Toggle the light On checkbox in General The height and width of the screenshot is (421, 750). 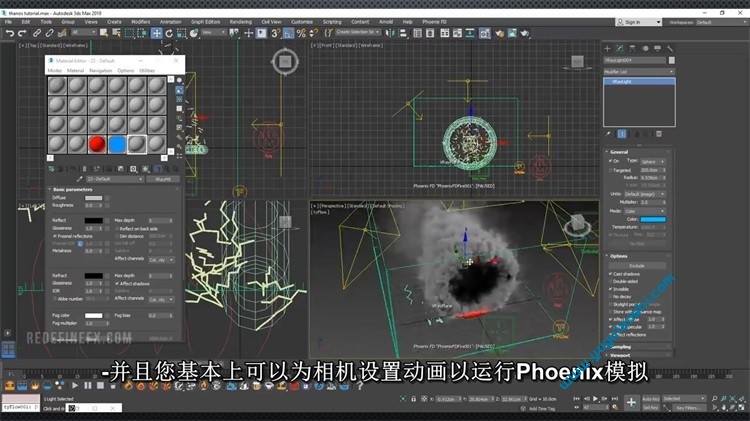click(610, 161)
